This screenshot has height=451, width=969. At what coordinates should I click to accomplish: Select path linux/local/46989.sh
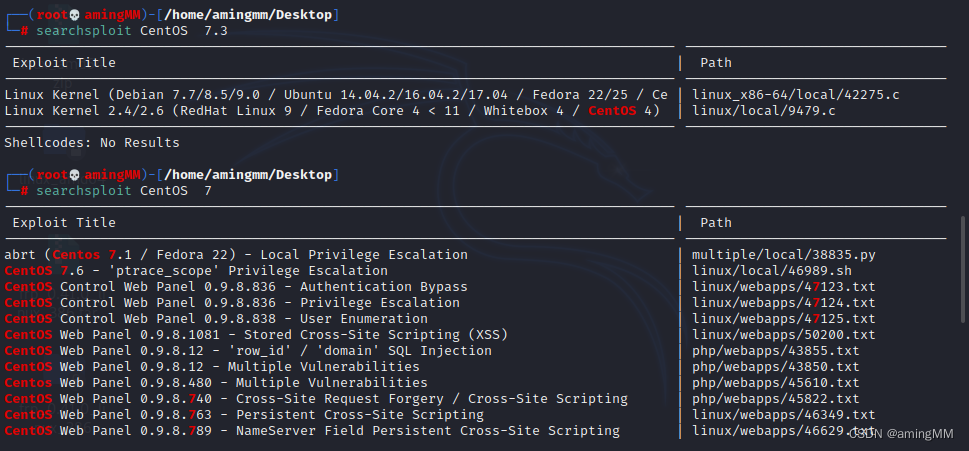click(x=771, y=271)
